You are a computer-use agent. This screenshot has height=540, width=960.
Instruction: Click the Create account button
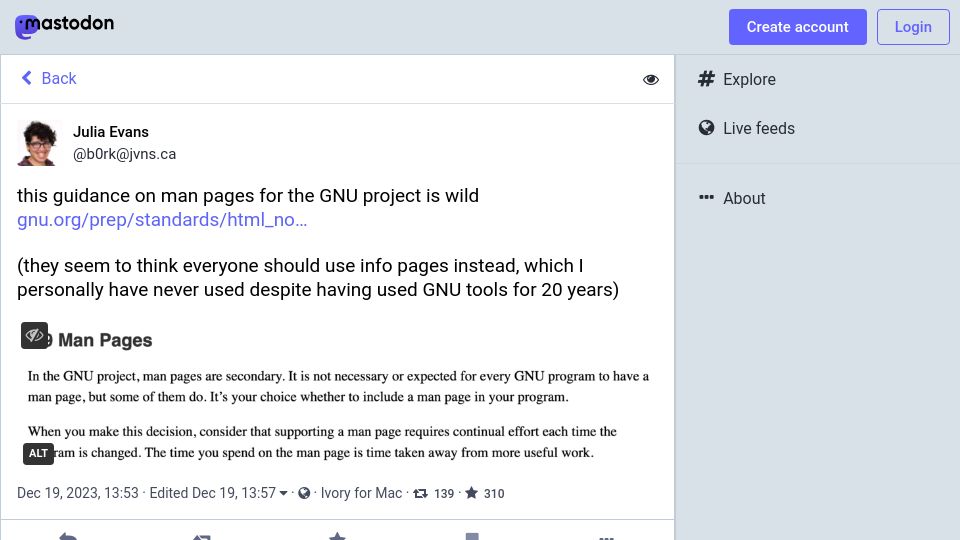[797, 27]
